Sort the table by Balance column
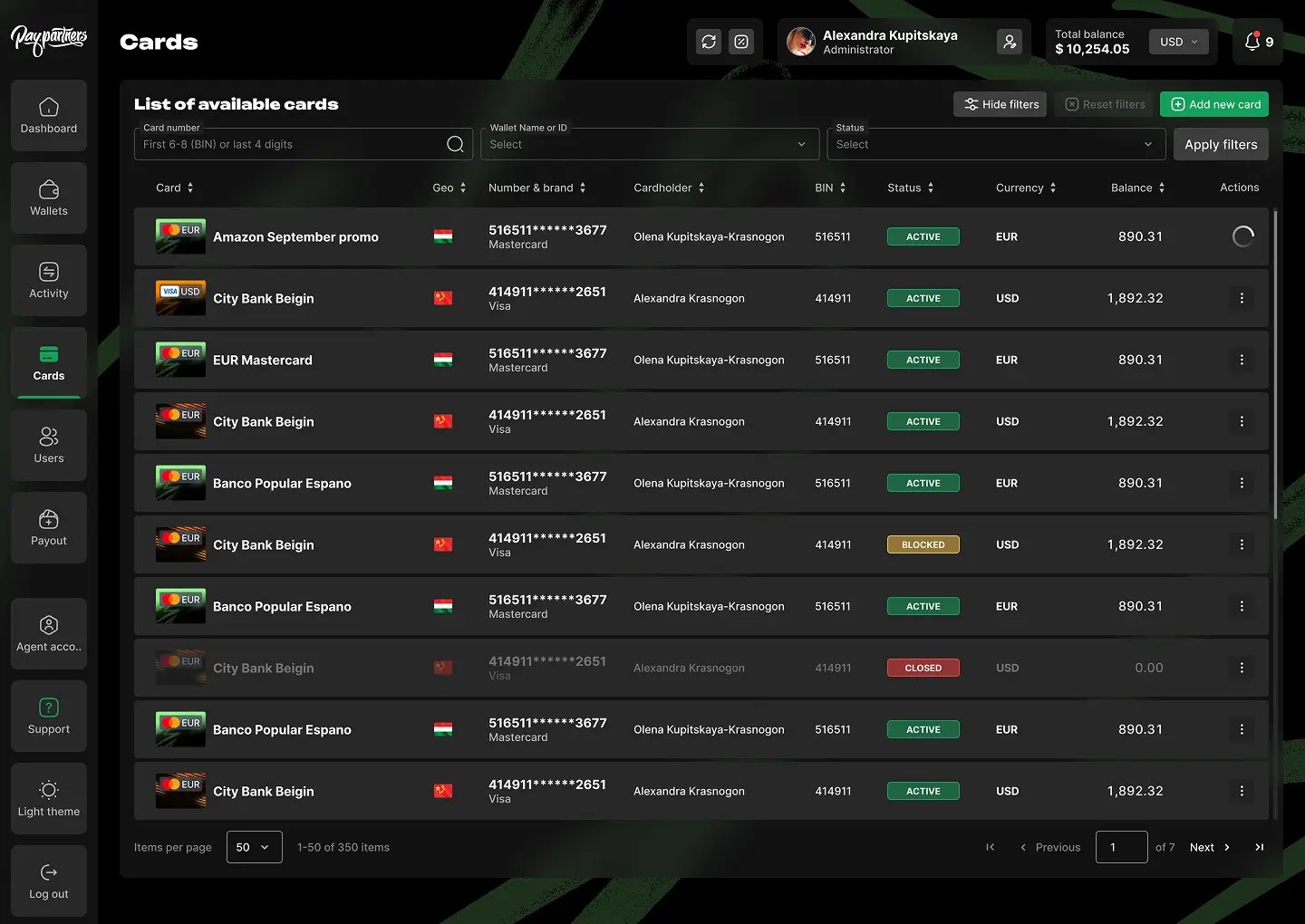The height and width of the screenshot is (924, 1305). click(1138, 188)
